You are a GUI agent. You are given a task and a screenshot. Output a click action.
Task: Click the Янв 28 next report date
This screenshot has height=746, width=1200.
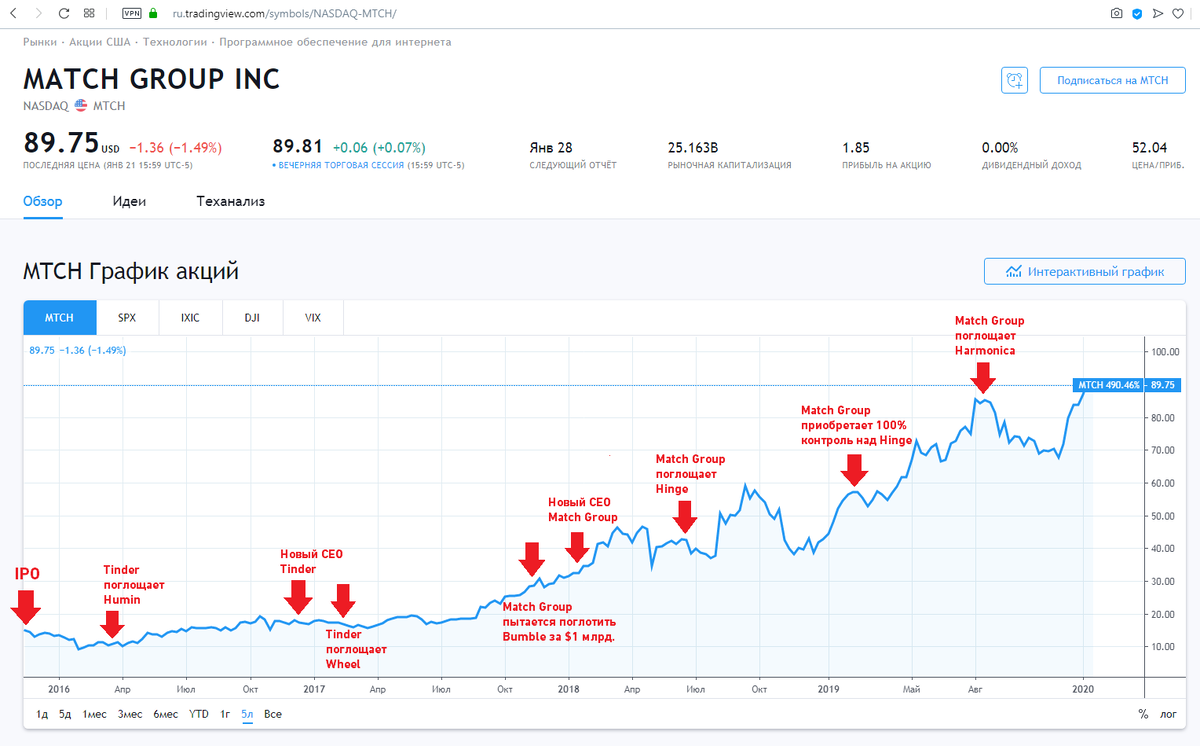coord(551,147)
